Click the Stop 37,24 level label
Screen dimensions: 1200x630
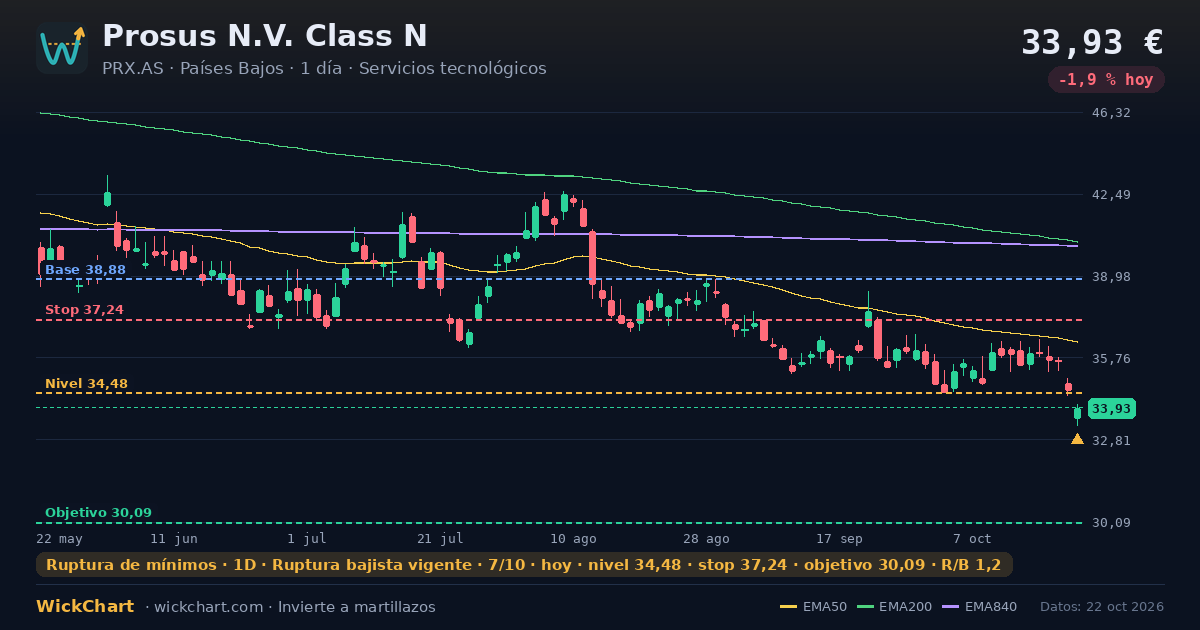pos(84,310)
